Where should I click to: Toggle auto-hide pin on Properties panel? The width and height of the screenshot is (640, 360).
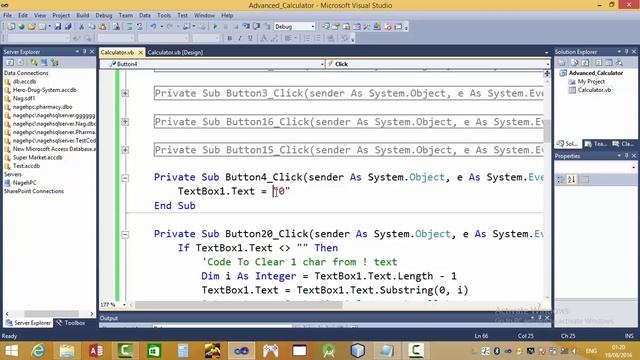(627, 156)
